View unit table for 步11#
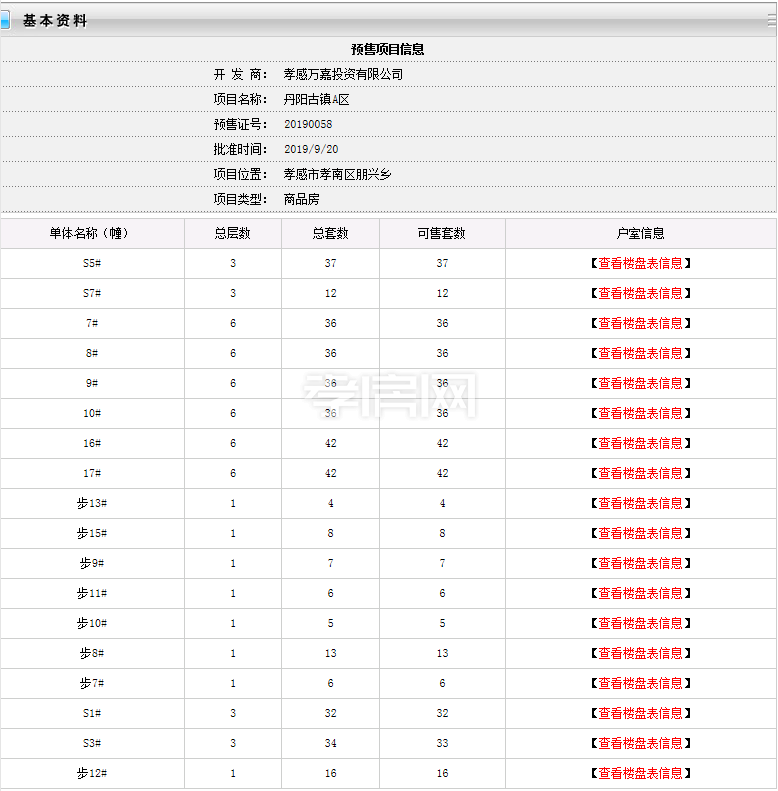The width and height of the screenshot is (778, 791). (640, 593)
